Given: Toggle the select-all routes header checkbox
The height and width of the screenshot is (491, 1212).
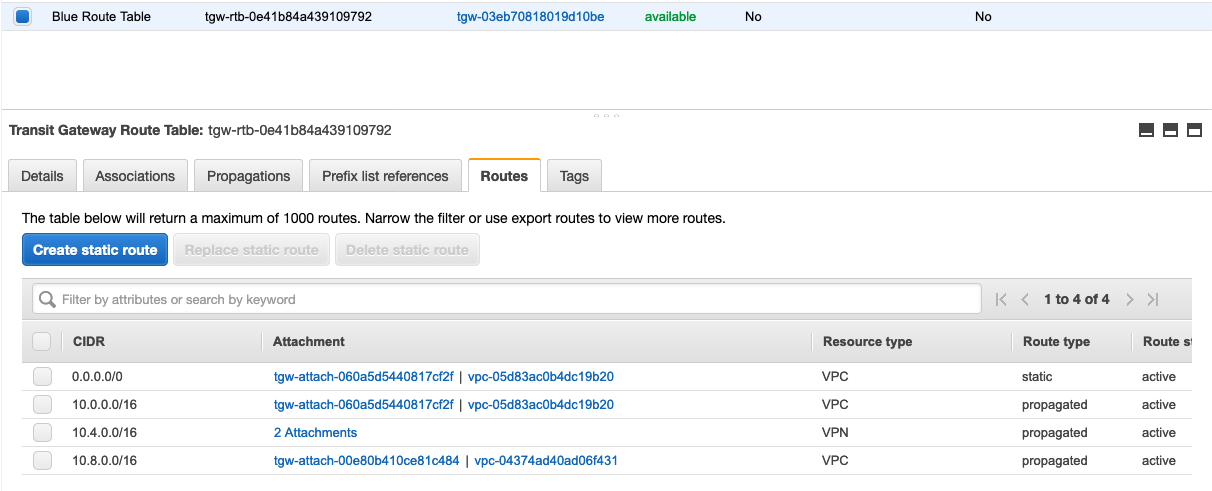Looking at the screenshot, I should [x=42, y=342].
